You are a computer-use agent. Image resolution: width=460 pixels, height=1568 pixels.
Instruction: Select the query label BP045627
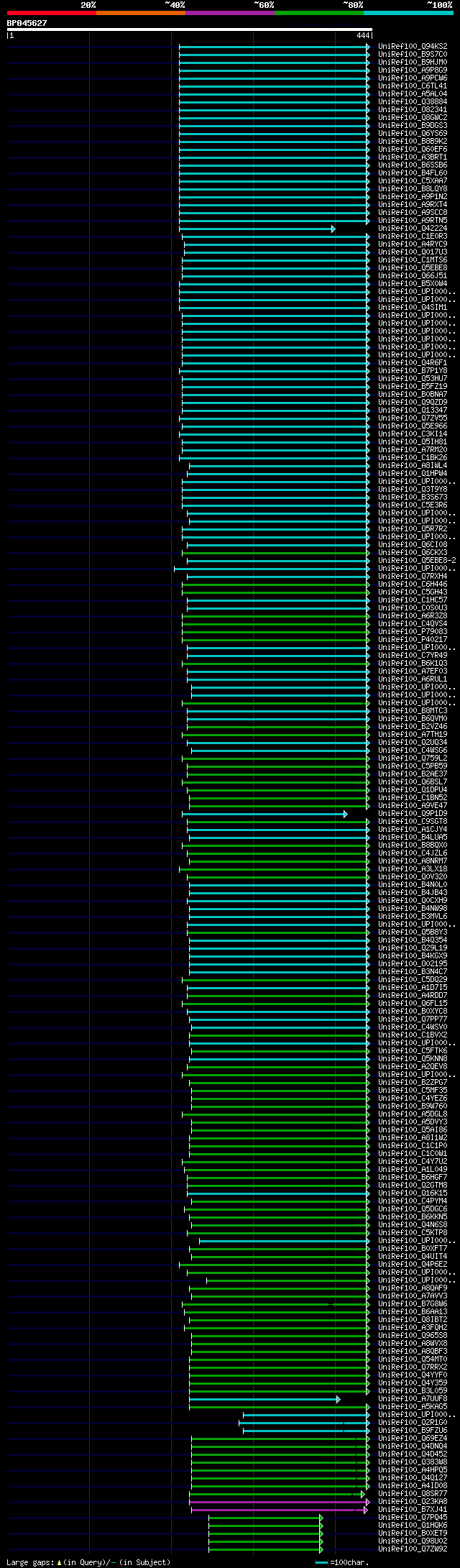tap(27, 23)
